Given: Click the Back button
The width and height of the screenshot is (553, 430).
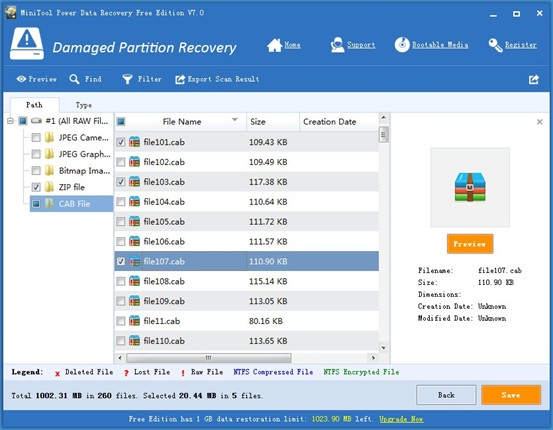Looking at the screenshot, I should pos(446,395).
